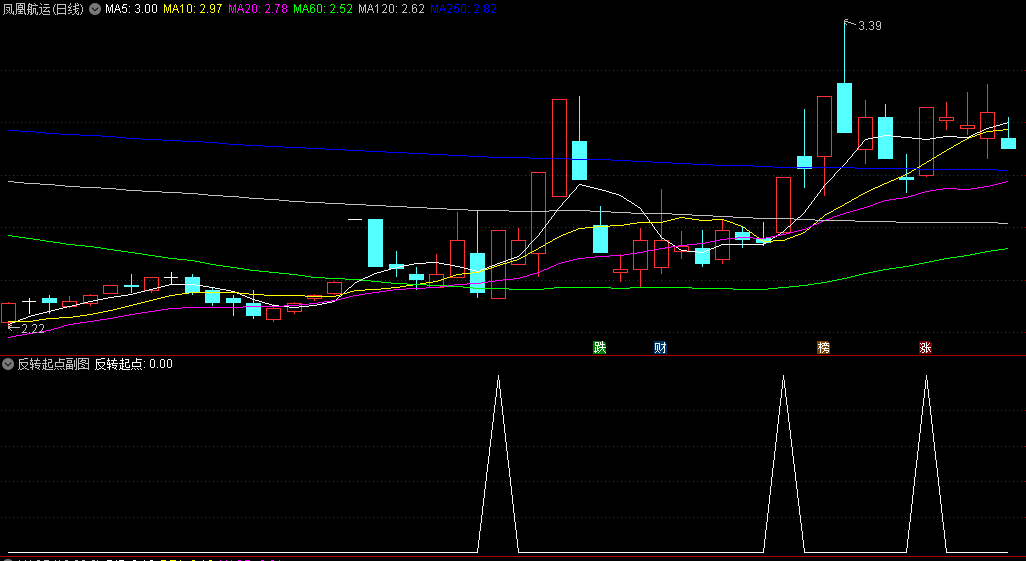Select the yellow MA10 indicator label

[x=193, y=9]
